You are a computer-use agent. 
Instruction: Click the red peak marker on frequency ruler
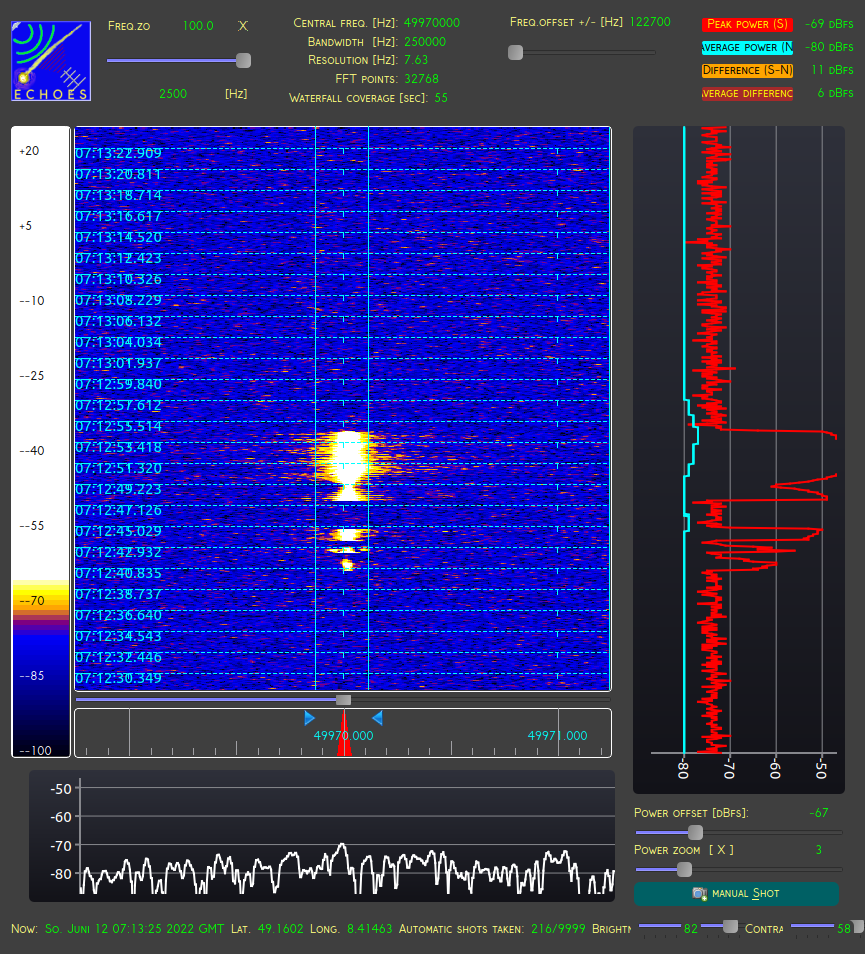344,734
